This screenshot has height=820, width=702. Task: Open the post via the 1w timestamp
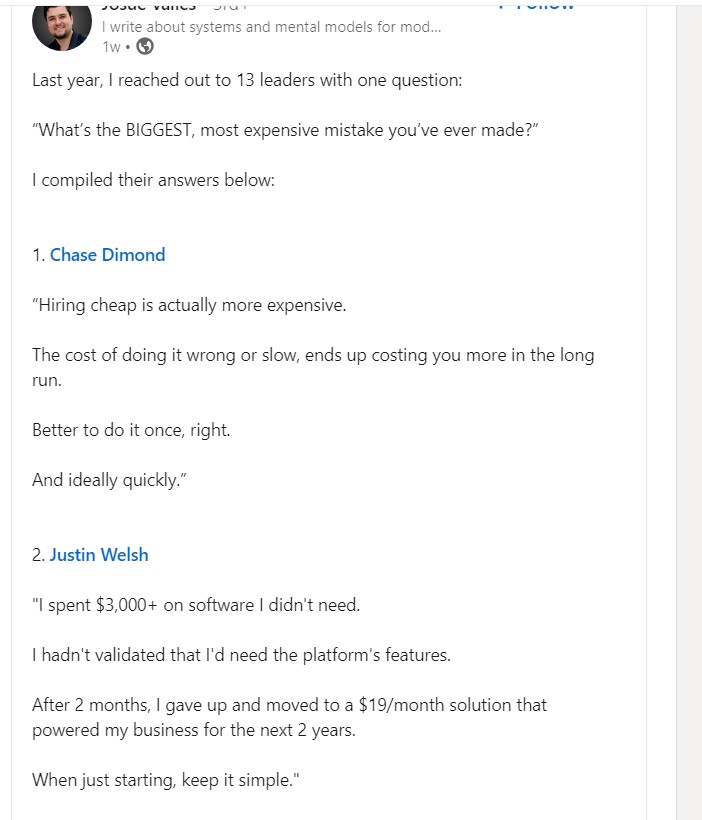point(111,44)
